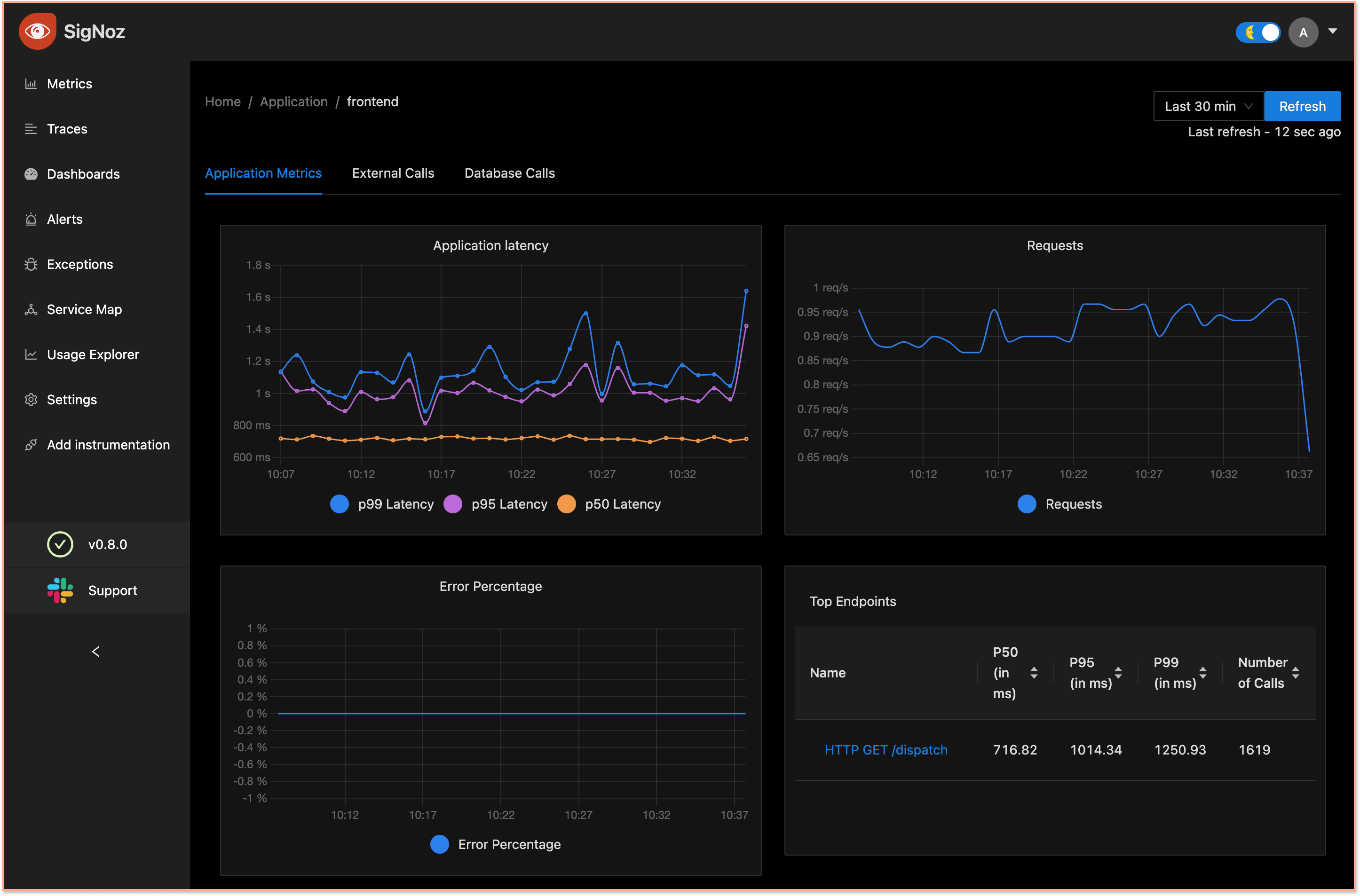Switch to Database Calls tab
Screen dimensions: 1360x896
pyautogui.click(x=509, y=173)
